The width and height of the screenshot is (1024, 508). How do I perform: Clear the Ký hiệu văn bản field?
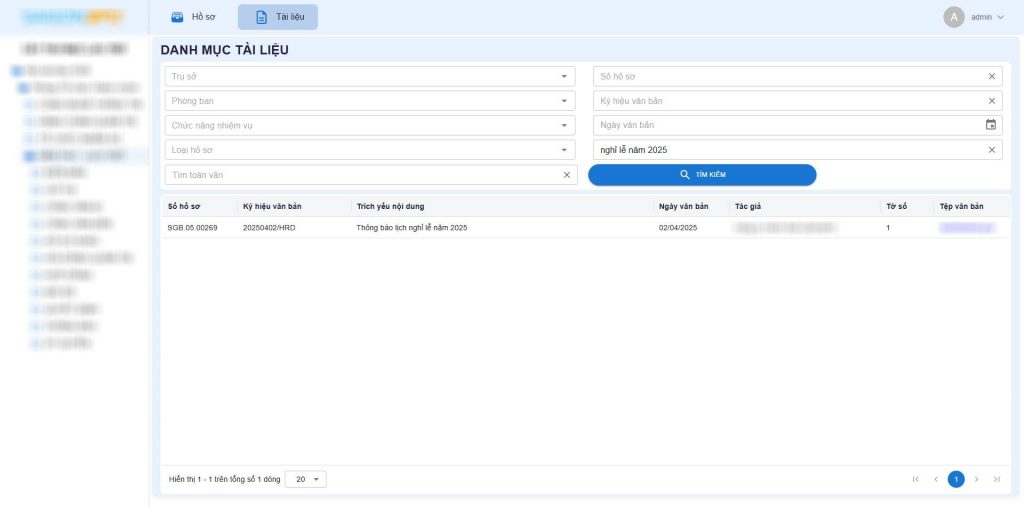(x=991, y=101)
